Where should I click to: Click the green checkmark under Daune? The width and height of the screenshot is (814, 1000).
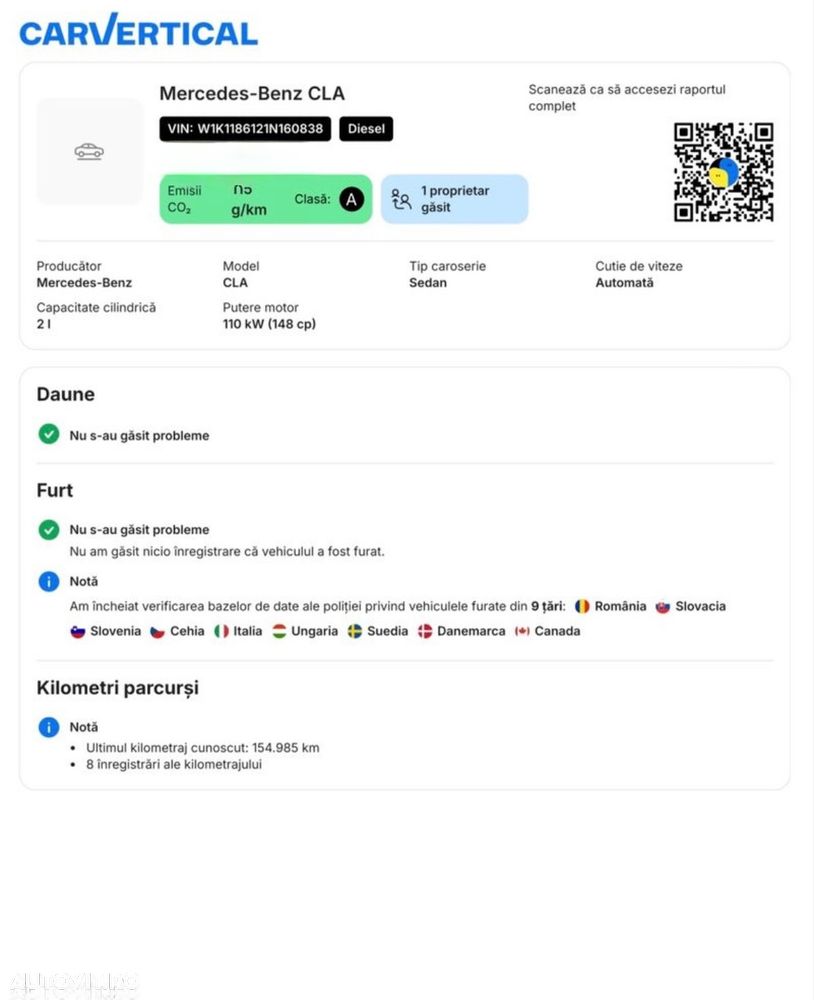(x=49, y=434)
